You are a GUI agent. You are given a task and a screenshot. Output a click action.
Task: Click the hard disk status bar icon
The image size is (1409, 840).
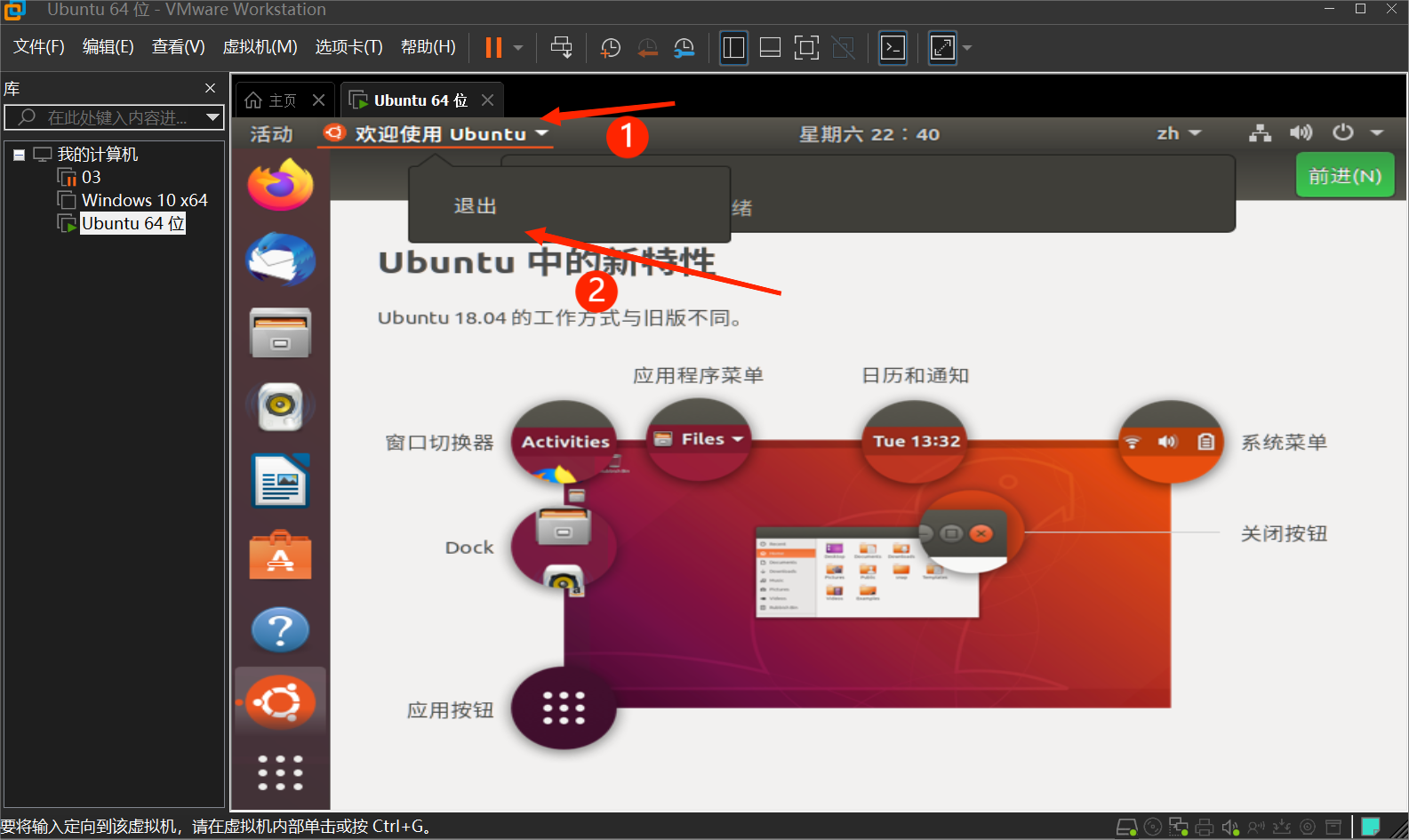coord(1126,828)
